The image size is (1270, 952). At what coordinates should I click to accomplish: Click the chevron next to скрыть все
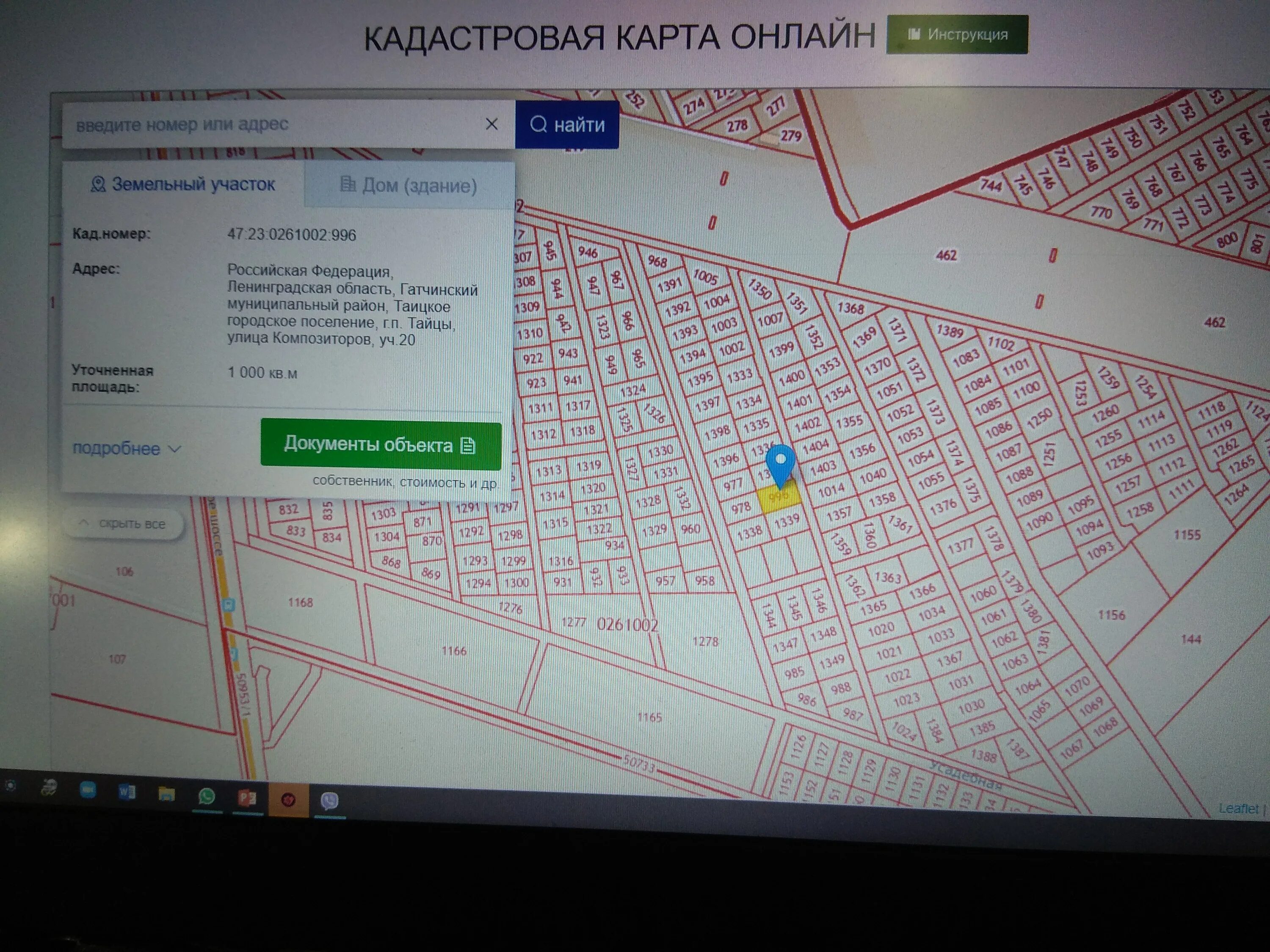[x=84, y=523]
